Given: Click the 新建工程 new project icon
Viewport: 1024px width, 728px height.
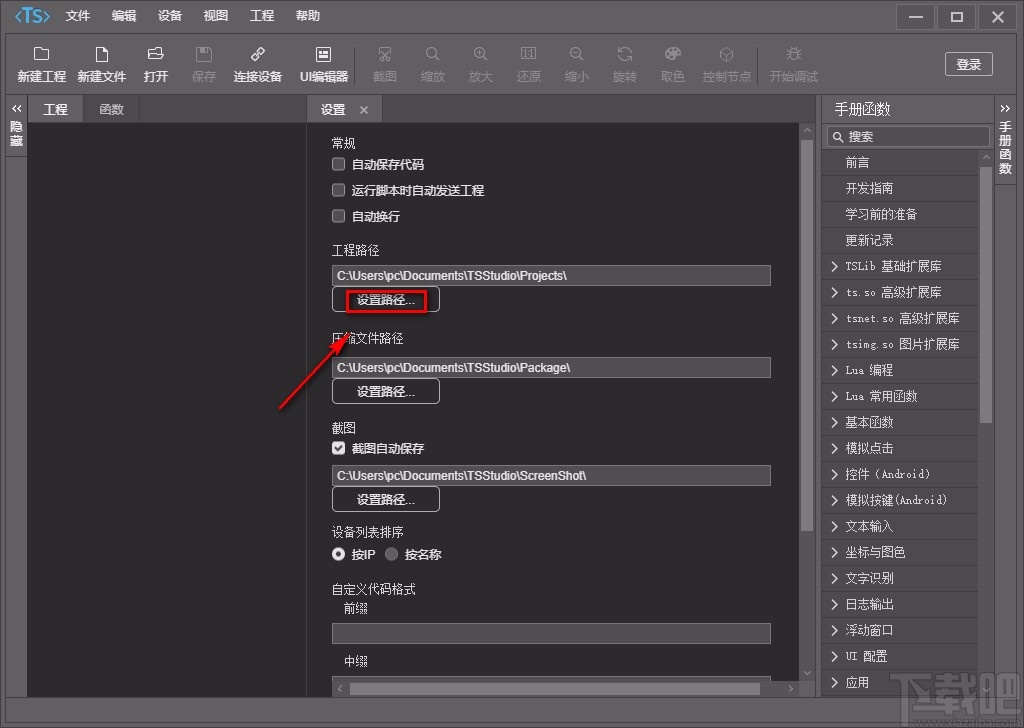Looking at the screenshot, I should (x=41, y=55).
